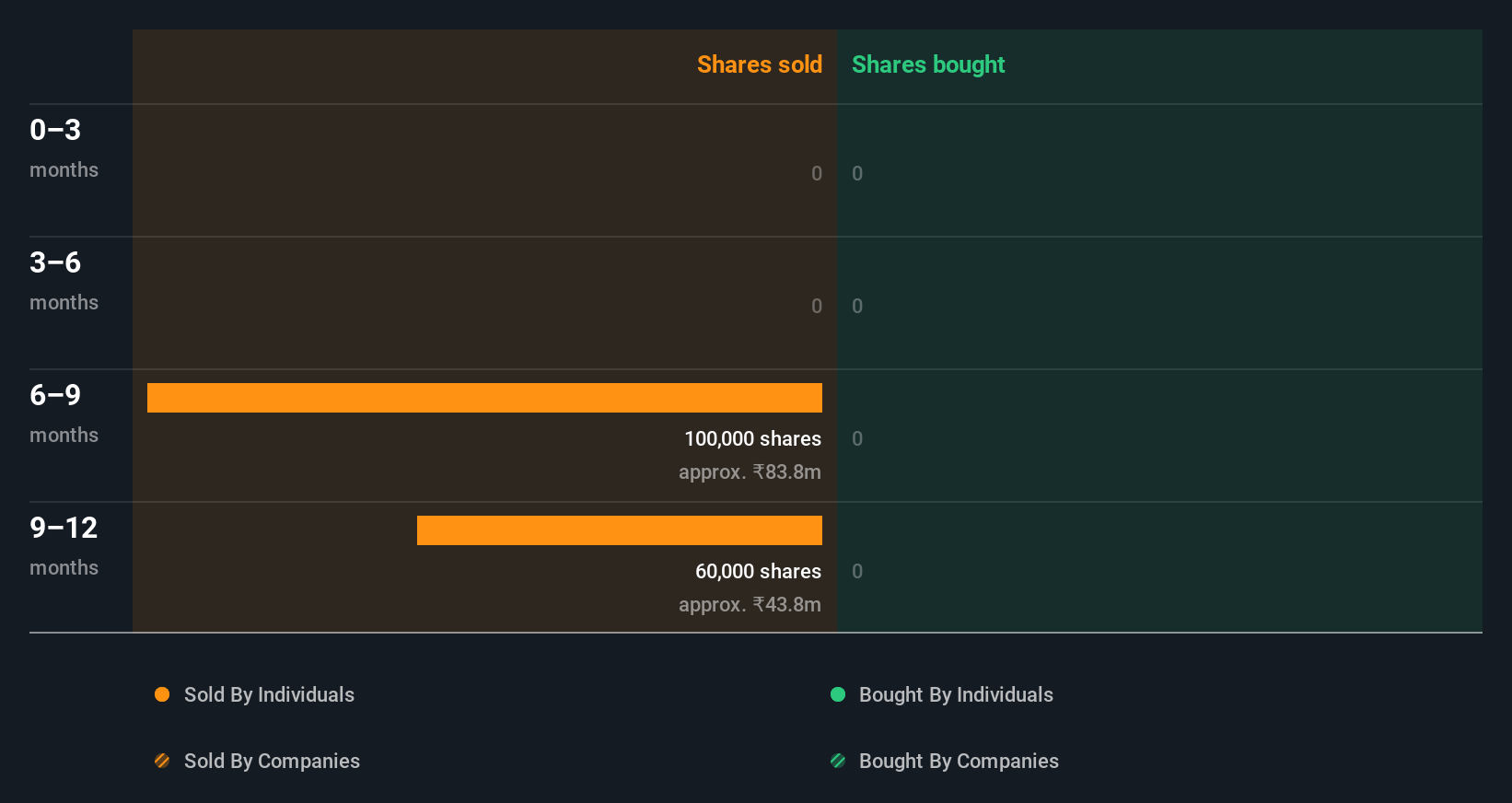Click the 0–3 months row label

(x=64, y=148)
